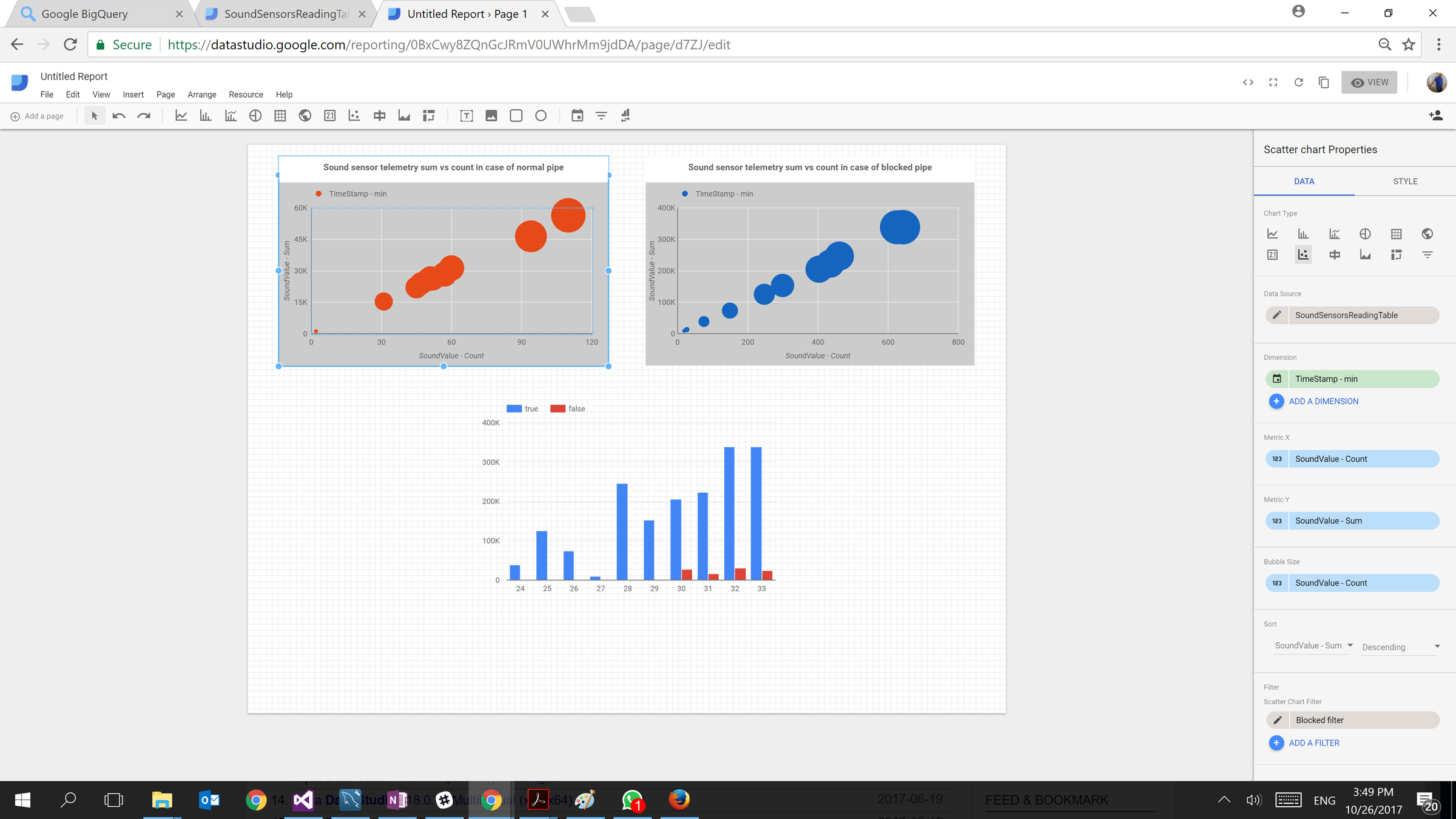1456x819 pixels.
Task: Click Metric Y SoundValue - Sum chip
Action: click(1352, 521)
